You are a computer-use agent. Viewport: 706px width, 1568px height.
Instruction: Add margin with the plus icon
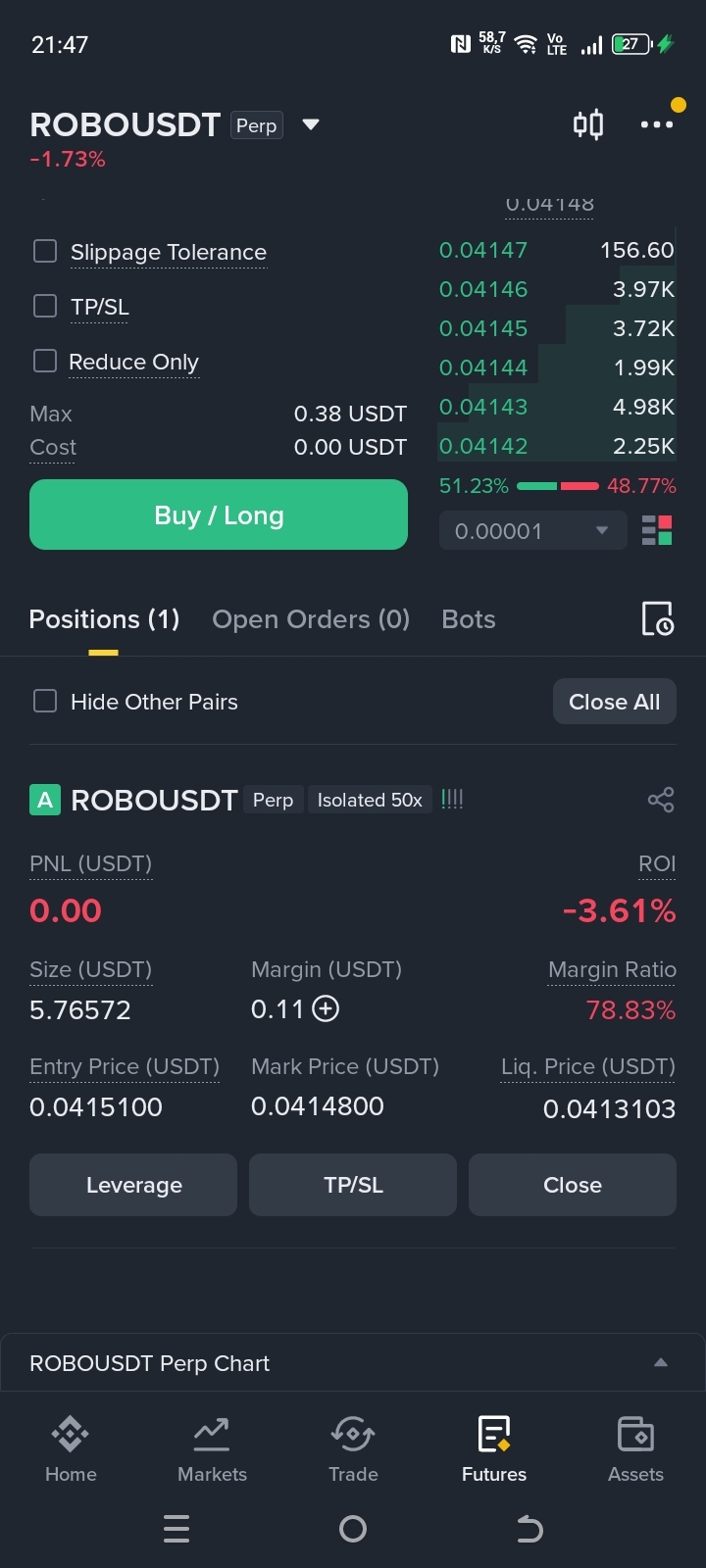coord(326,1008)
